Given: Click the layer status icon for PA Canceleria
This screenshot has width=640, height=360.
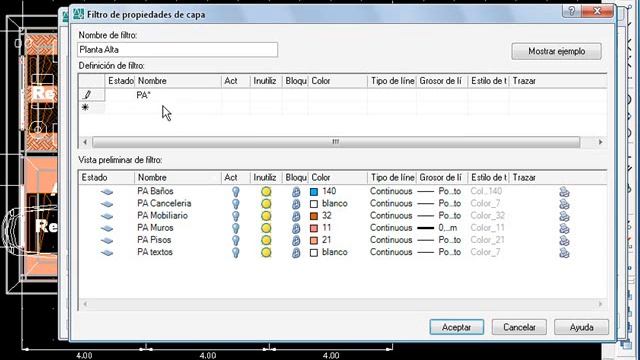Looking at the screenshot, I should coord(107,204).
